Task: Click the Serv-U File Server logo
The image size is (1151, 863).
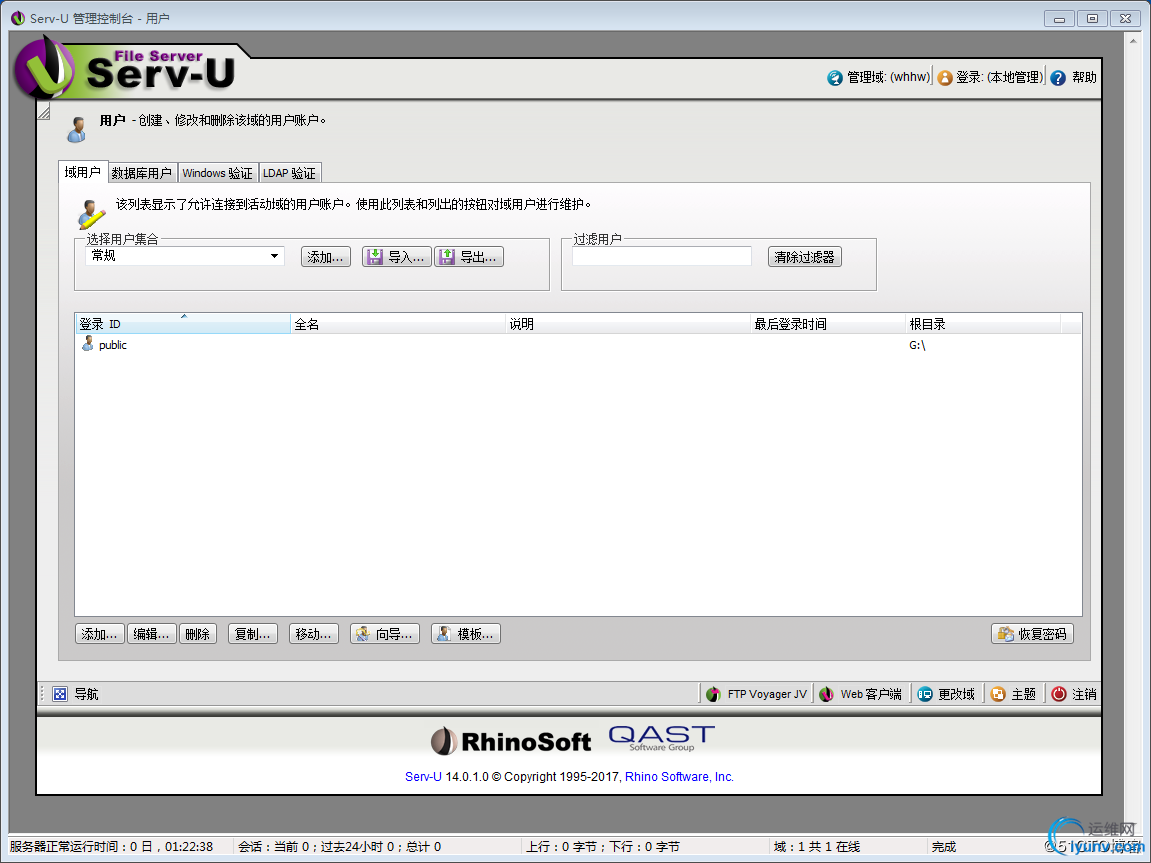Action: 125,68
